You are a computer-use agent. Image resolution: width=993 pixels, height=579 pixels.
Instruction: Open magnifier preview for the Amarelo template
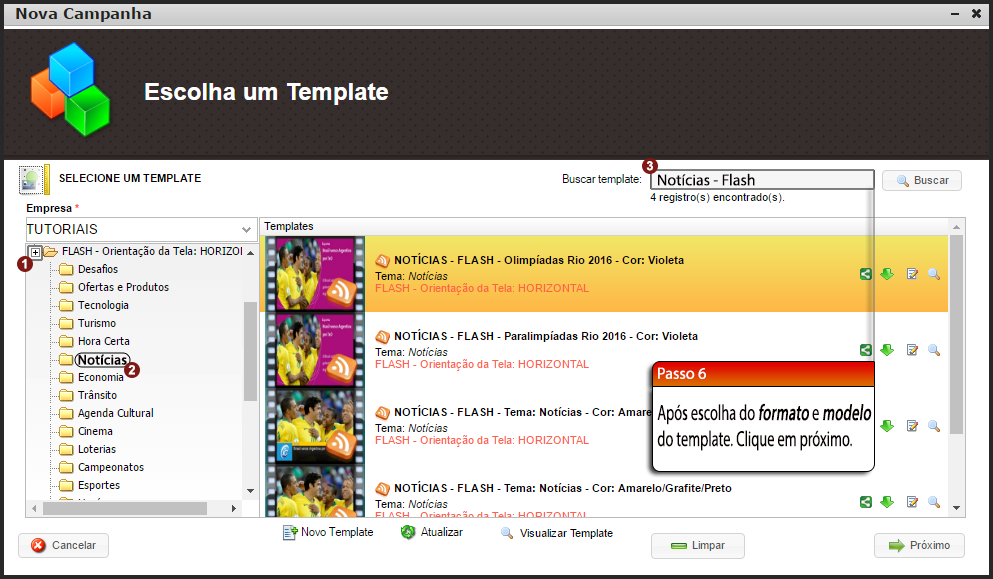[934, 425]
